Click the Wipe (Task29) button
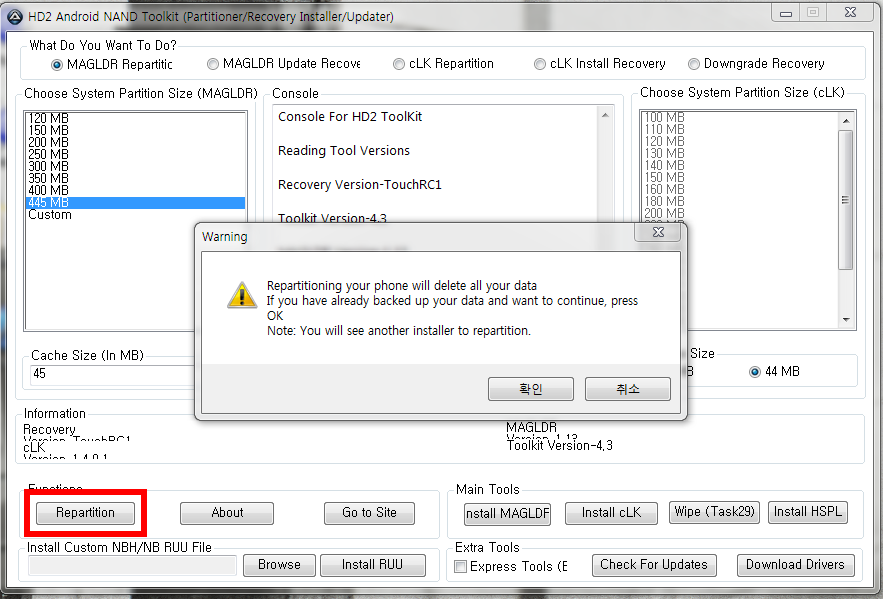 (714, 512)
